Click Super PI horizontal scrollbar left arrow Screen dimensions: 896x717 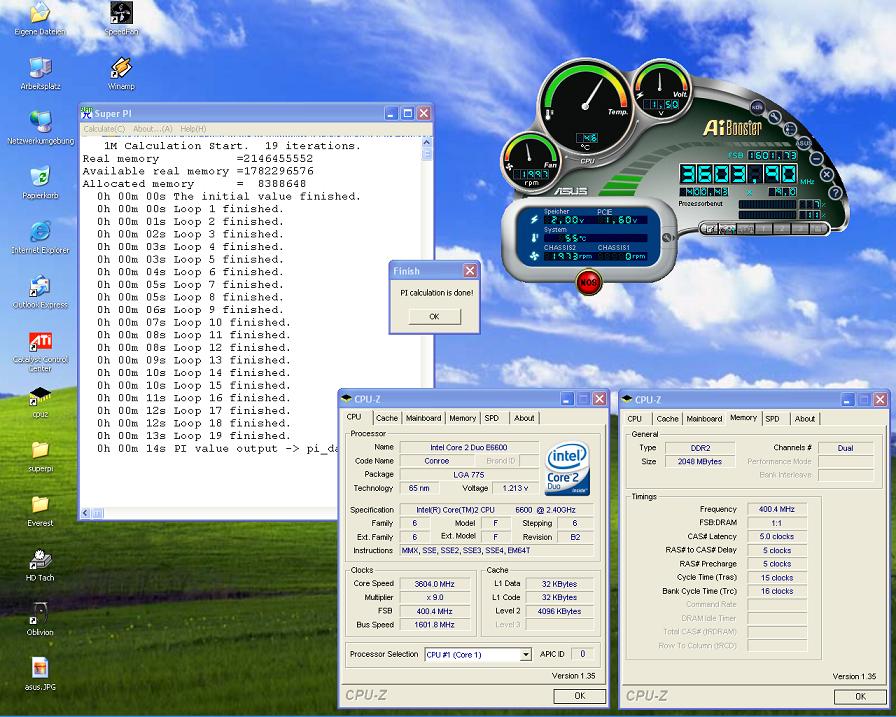85,513
